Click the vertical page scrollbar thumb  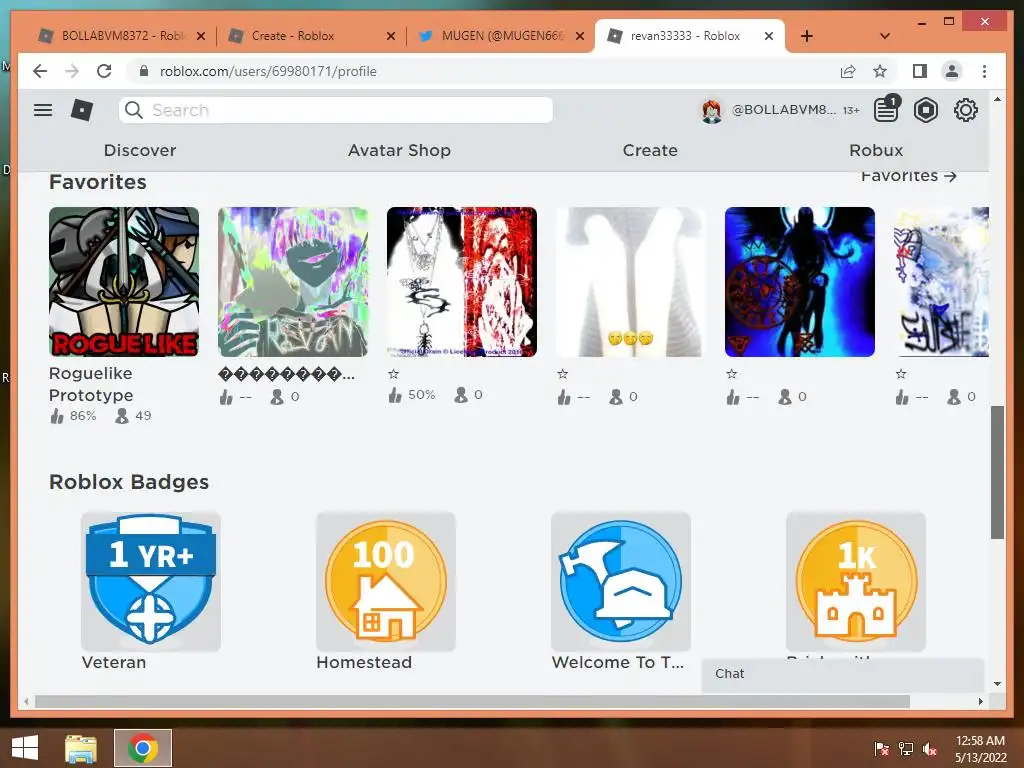(997, 472)
